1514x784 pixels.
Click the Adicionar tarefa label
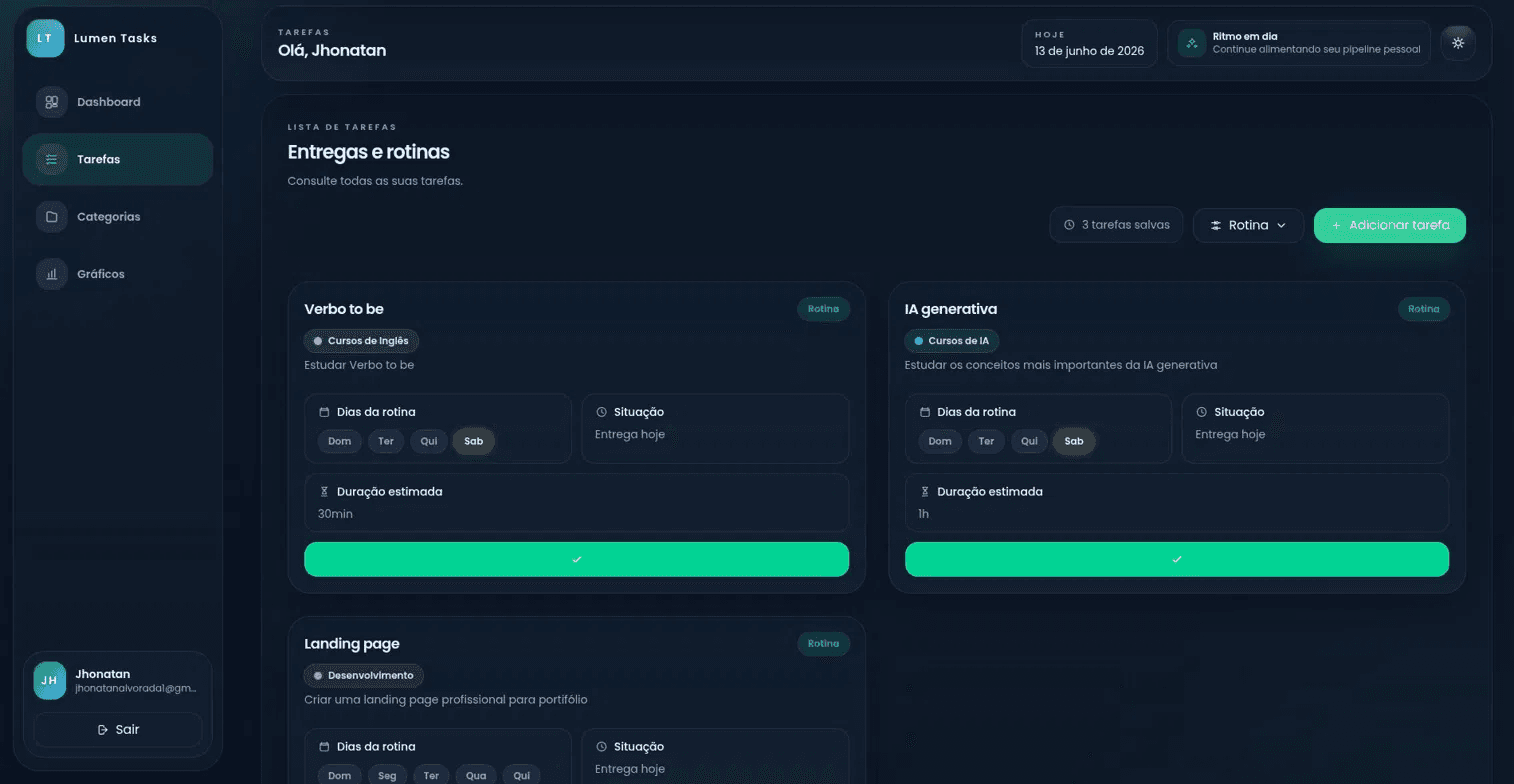(1399, 225)
